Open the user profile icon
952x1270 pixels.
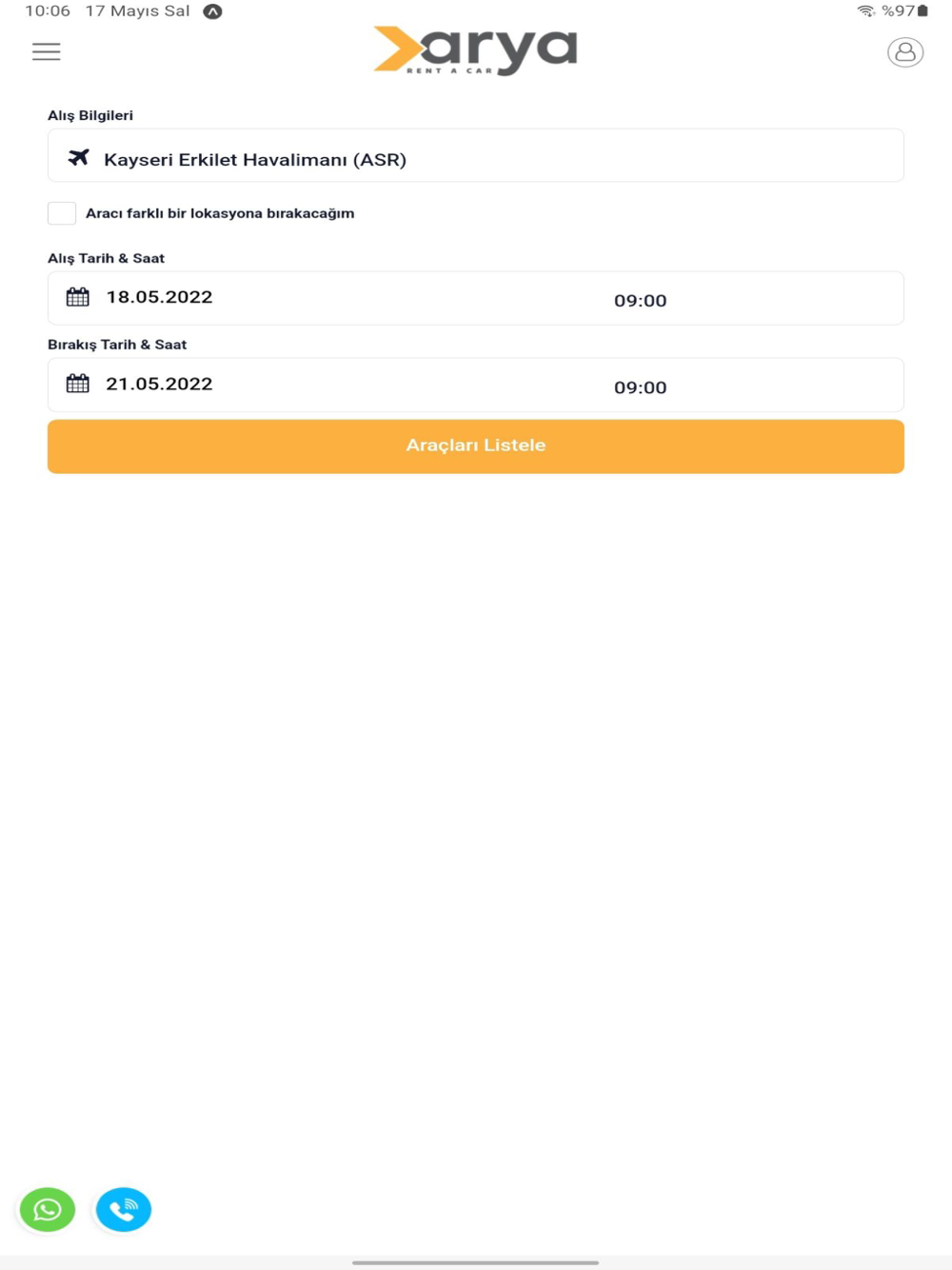(904, 52)
